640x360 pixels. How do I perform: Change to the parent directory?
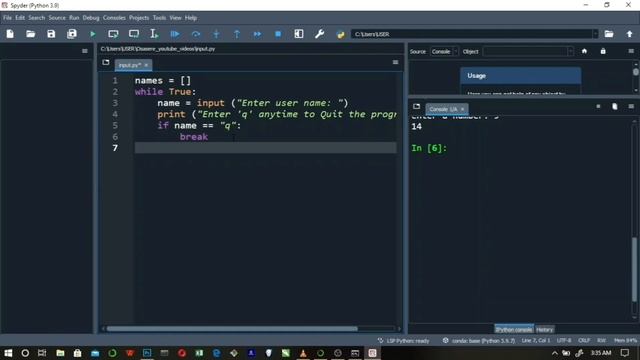[629, 34]
